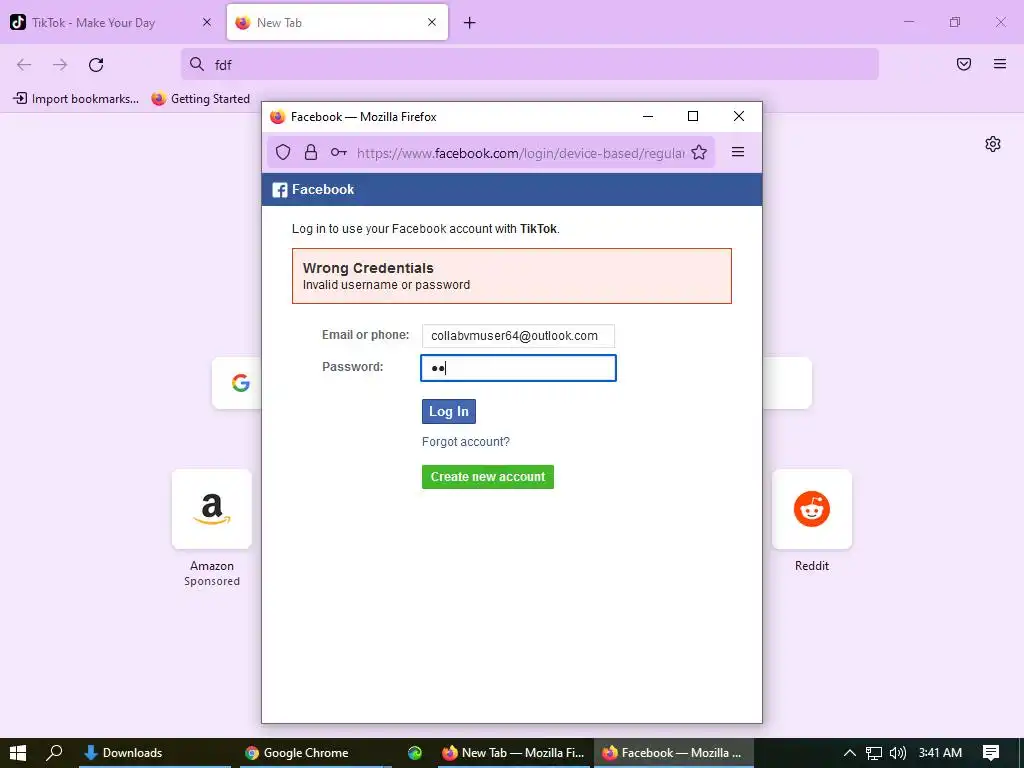This screenshot has width=1024, height=768.
Task: Click inside the Password field
Action: coord(519,368)
